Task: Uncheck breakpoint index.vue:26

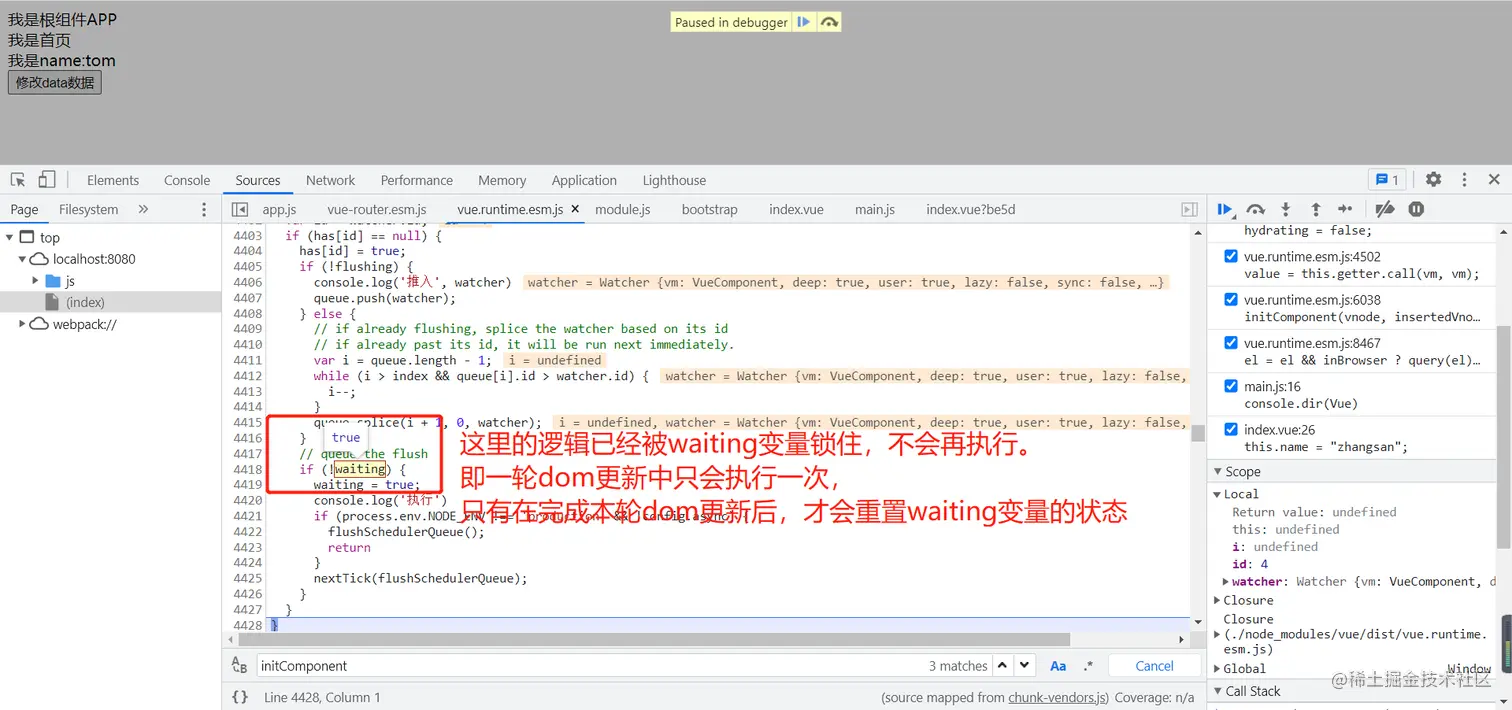Action: click(x=1231, y=430)
